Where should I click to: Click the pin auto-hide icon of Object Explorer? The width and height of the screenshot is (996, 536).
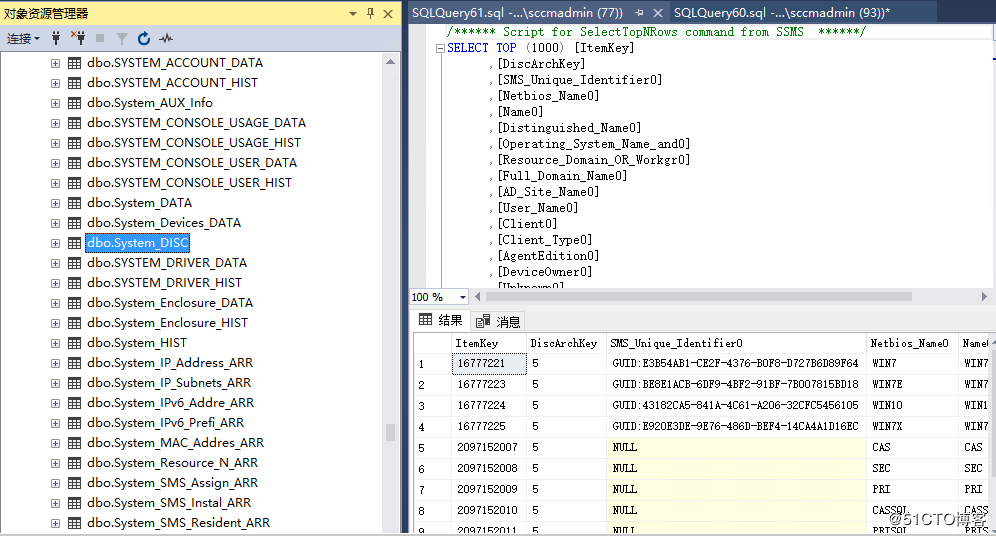[370, 13]
